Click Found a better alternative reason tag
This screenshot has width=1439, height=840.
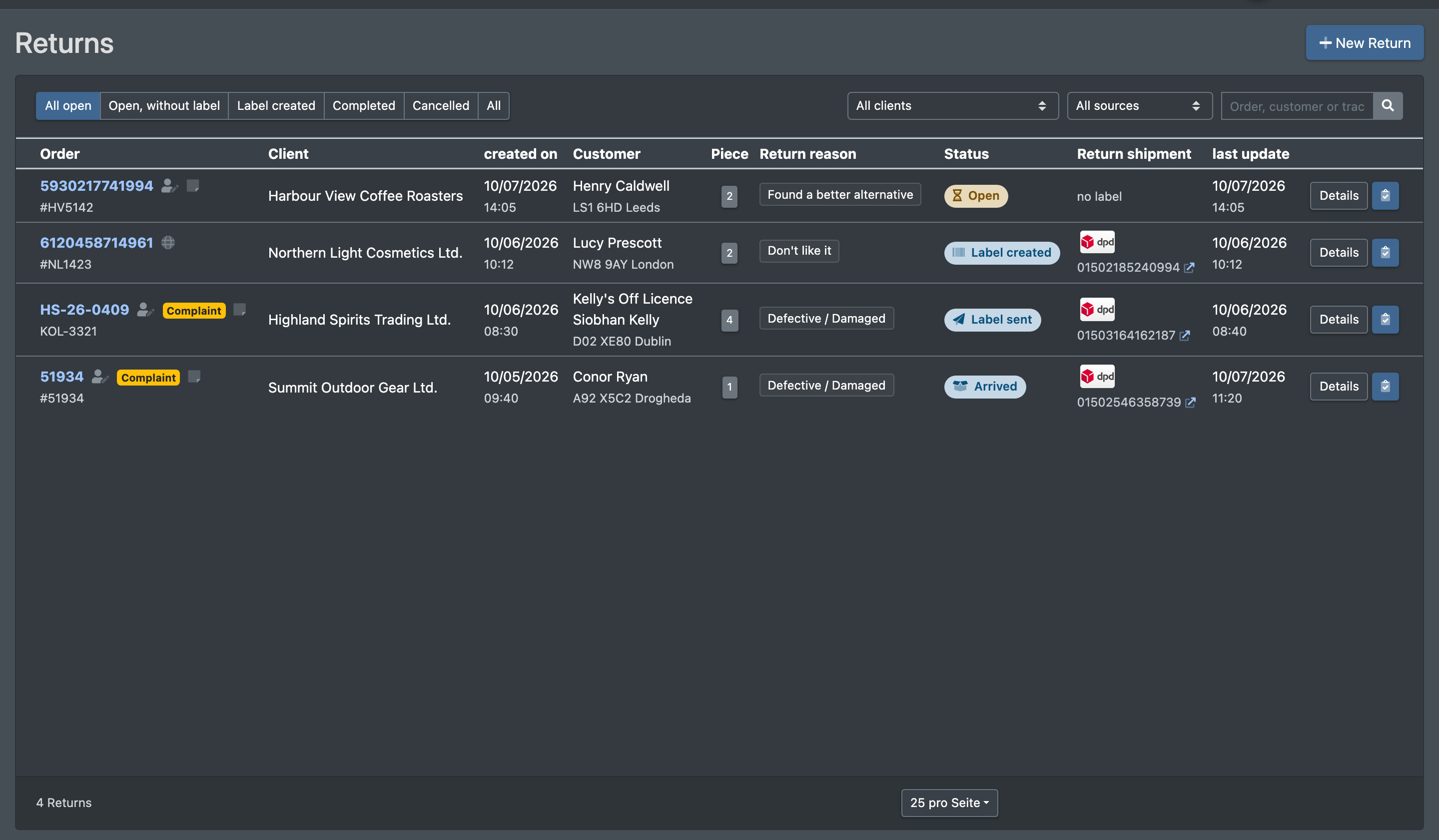coord(840,195)
